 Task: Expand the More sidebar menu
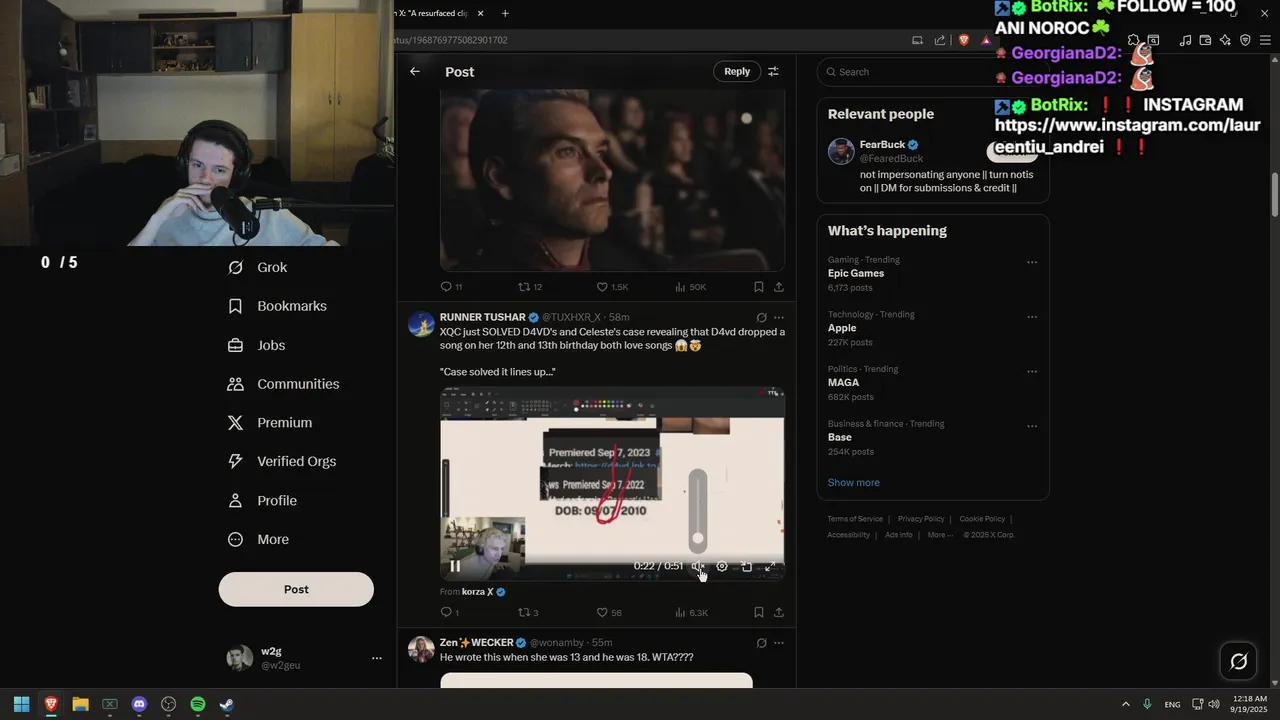coord(258,539)
